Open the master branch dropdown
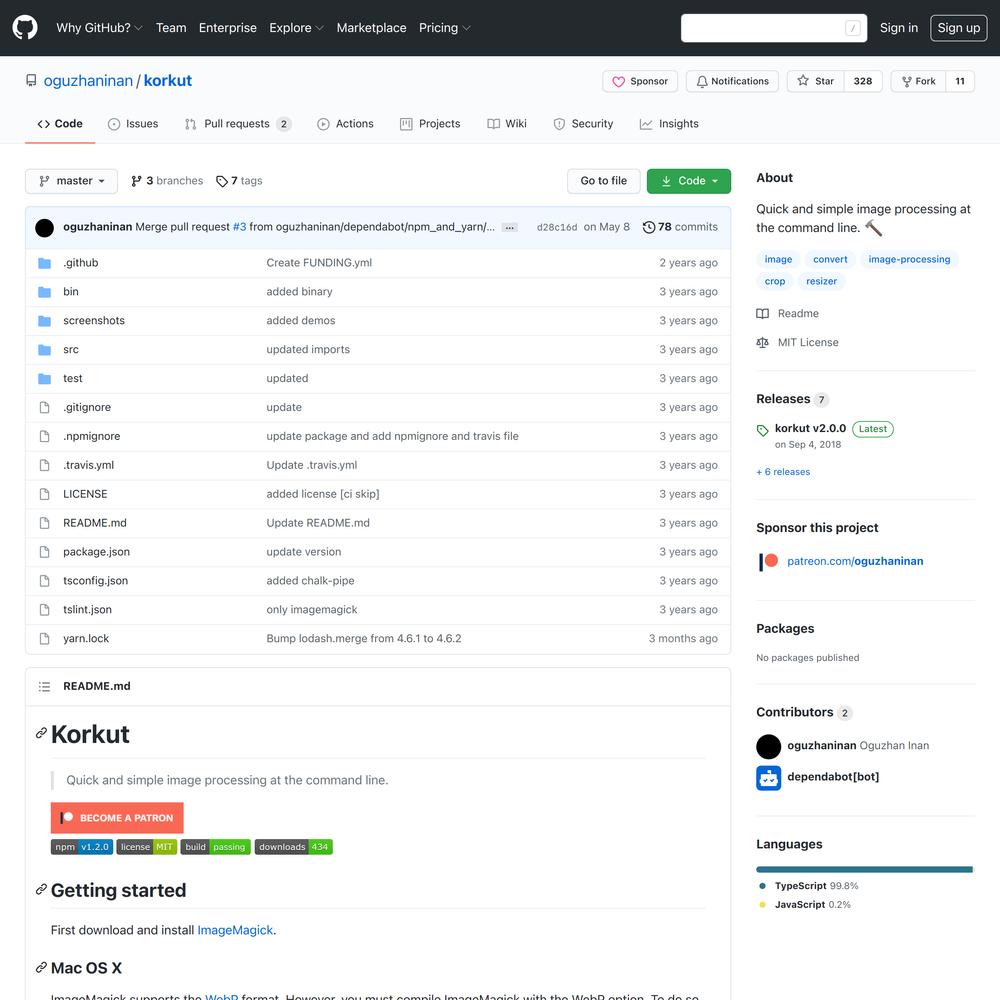 (71, 181)
